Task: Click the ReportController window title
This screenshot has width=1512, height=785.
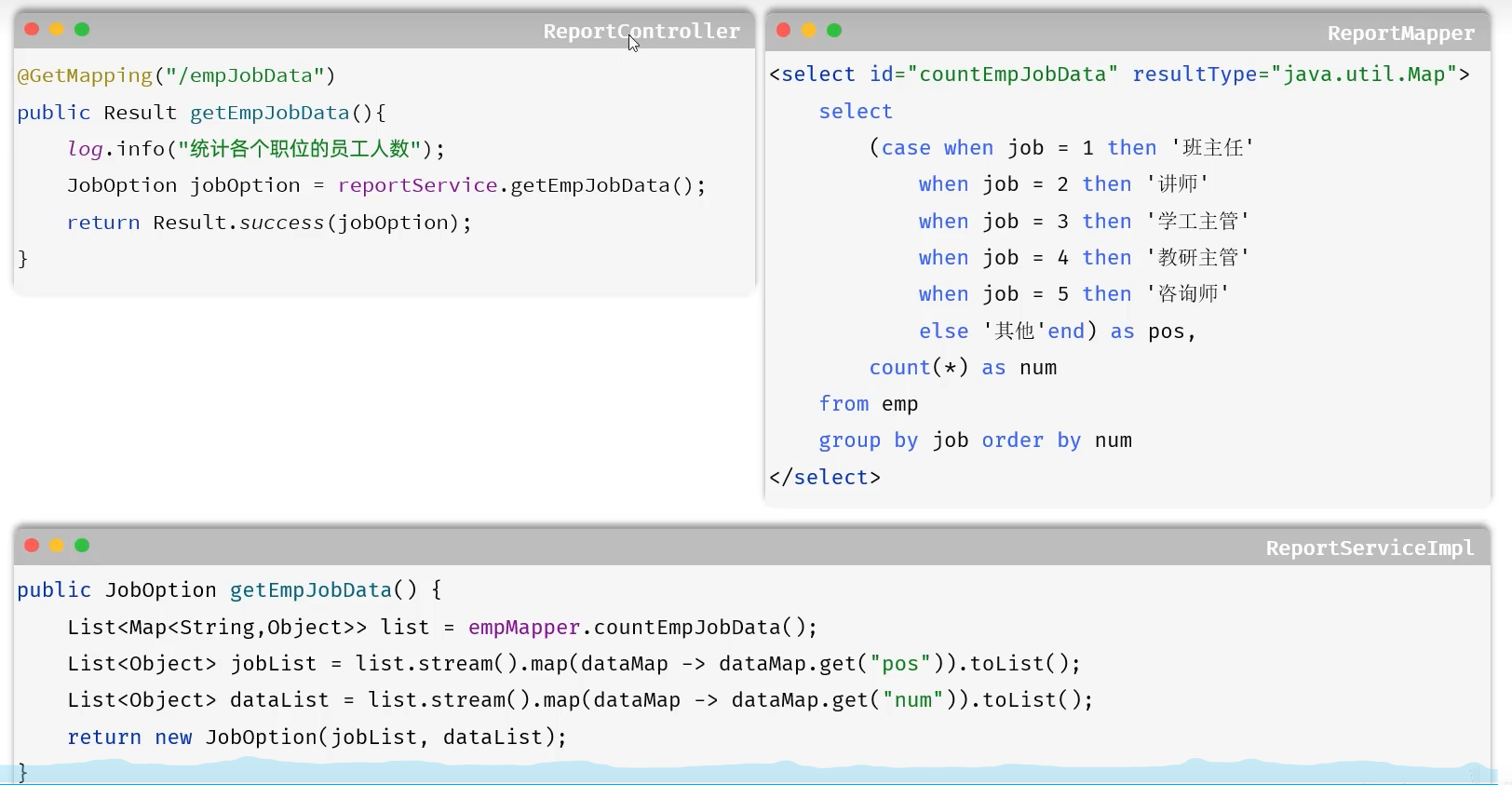Action: pyautogui.click(x=641, y=32)
